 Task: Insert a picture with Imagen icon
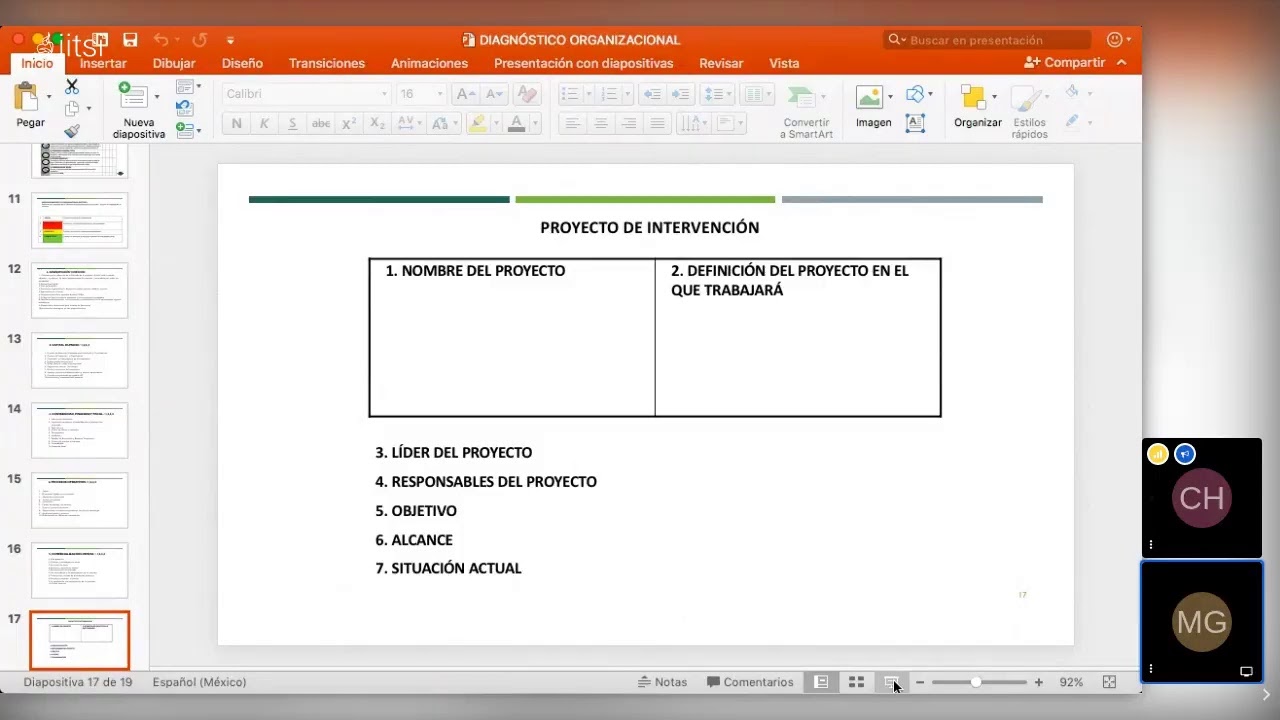tap(869, 97)
